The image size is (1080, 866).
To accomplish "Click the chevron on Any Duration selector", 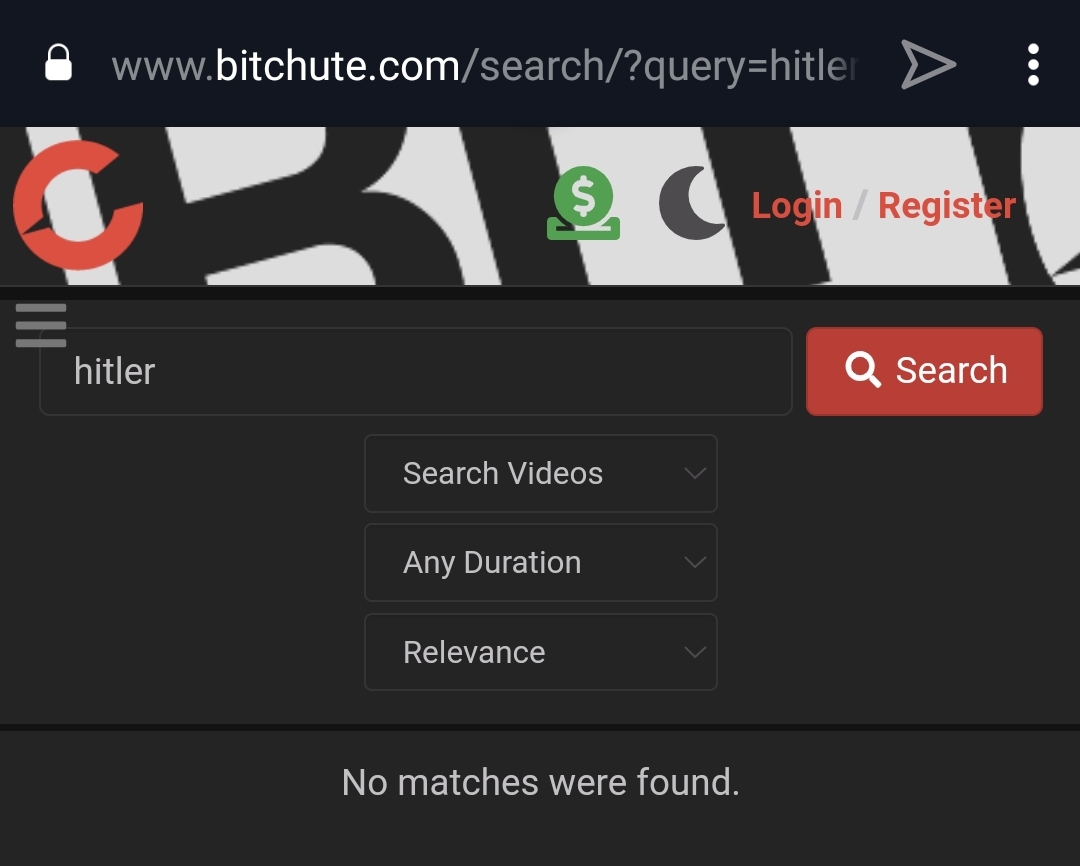I will pos(695,562).
